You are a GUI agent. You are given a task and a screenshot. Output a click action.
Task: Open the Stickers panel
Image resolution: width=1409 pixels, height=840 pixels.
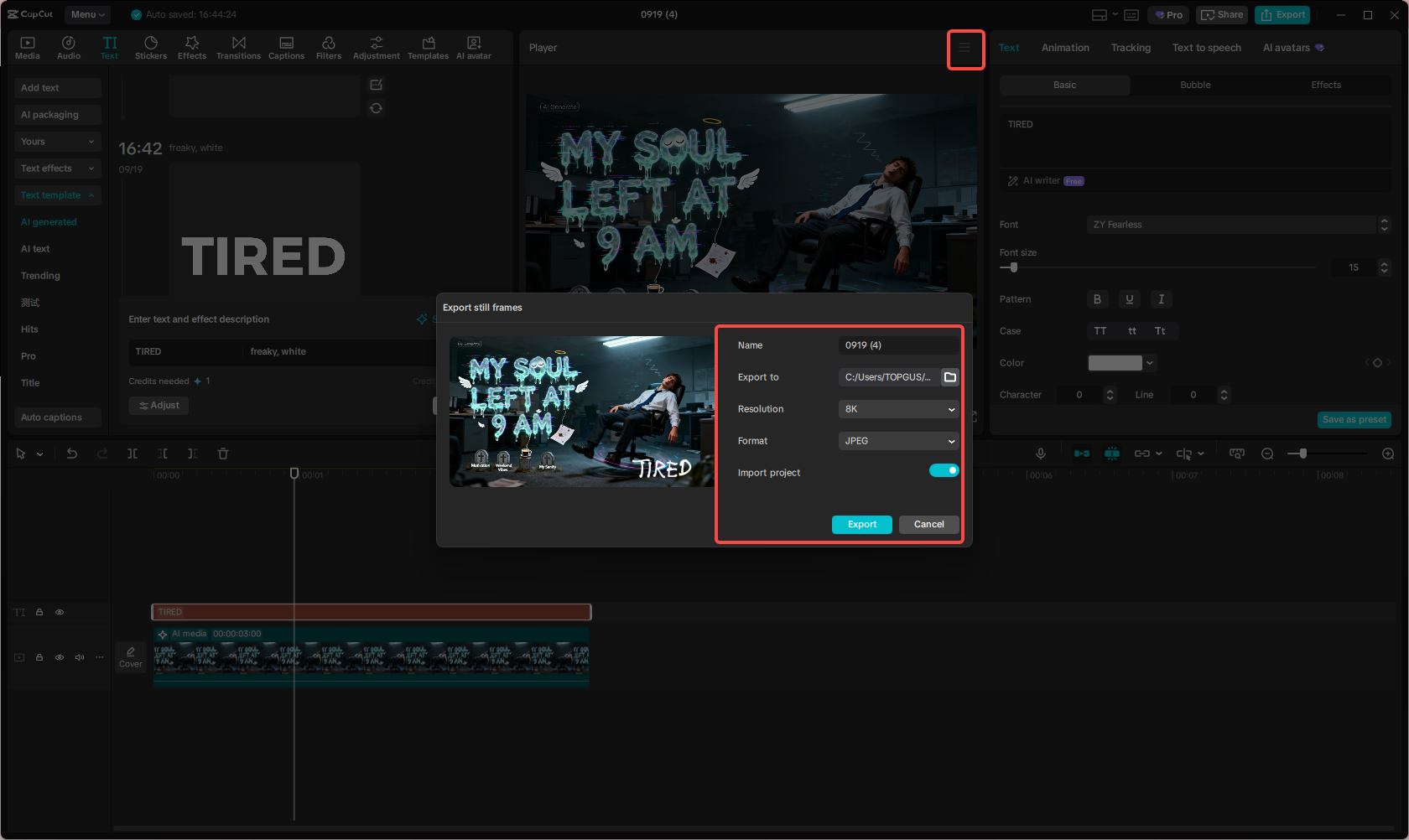tap(151, 48)
